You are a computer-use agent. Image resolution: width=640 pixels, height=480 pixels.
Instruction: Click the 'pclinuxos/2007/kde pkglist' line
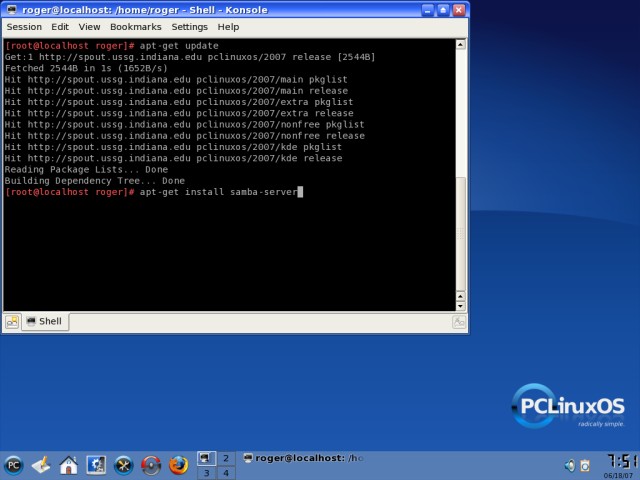click(x=173, y=147)
